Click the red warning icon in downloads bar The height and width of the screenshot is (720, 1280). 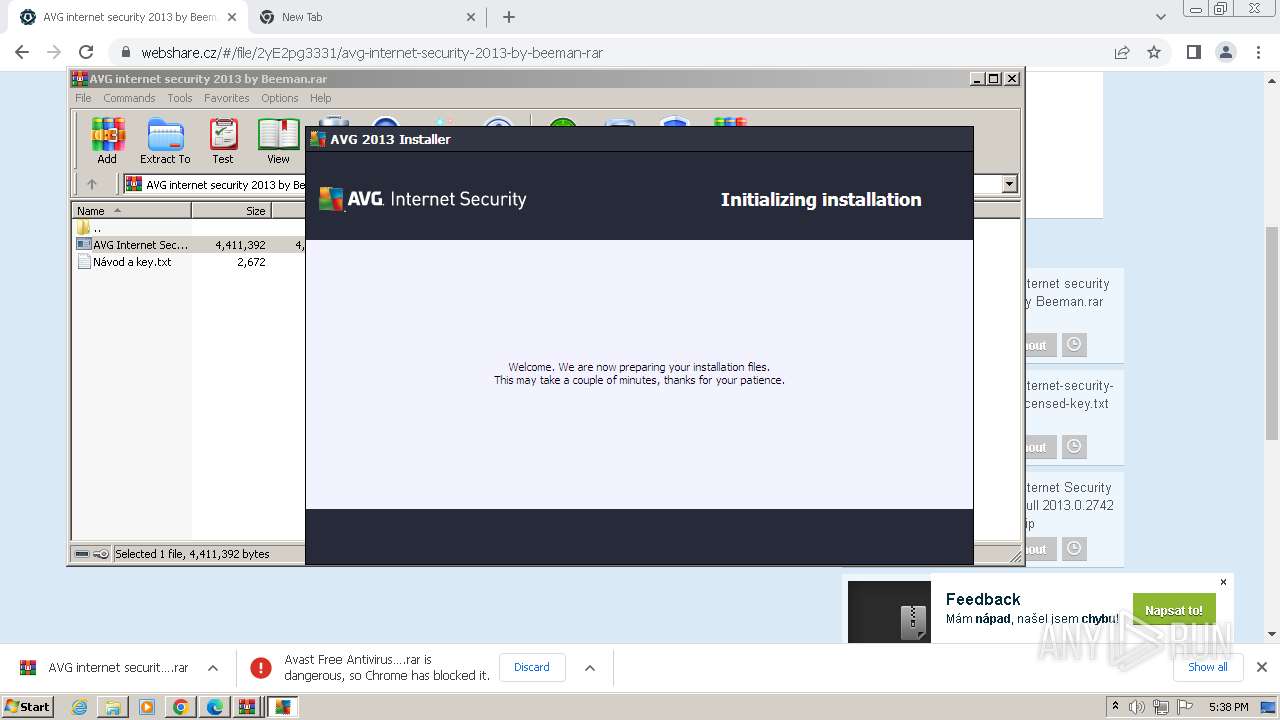tap(260, 667)
